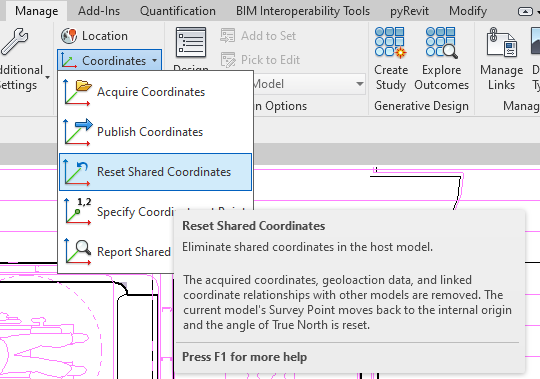The image size is (540, 379).
Task: Choose Publish Coordinates from the menu
Action: coord(156,132)
